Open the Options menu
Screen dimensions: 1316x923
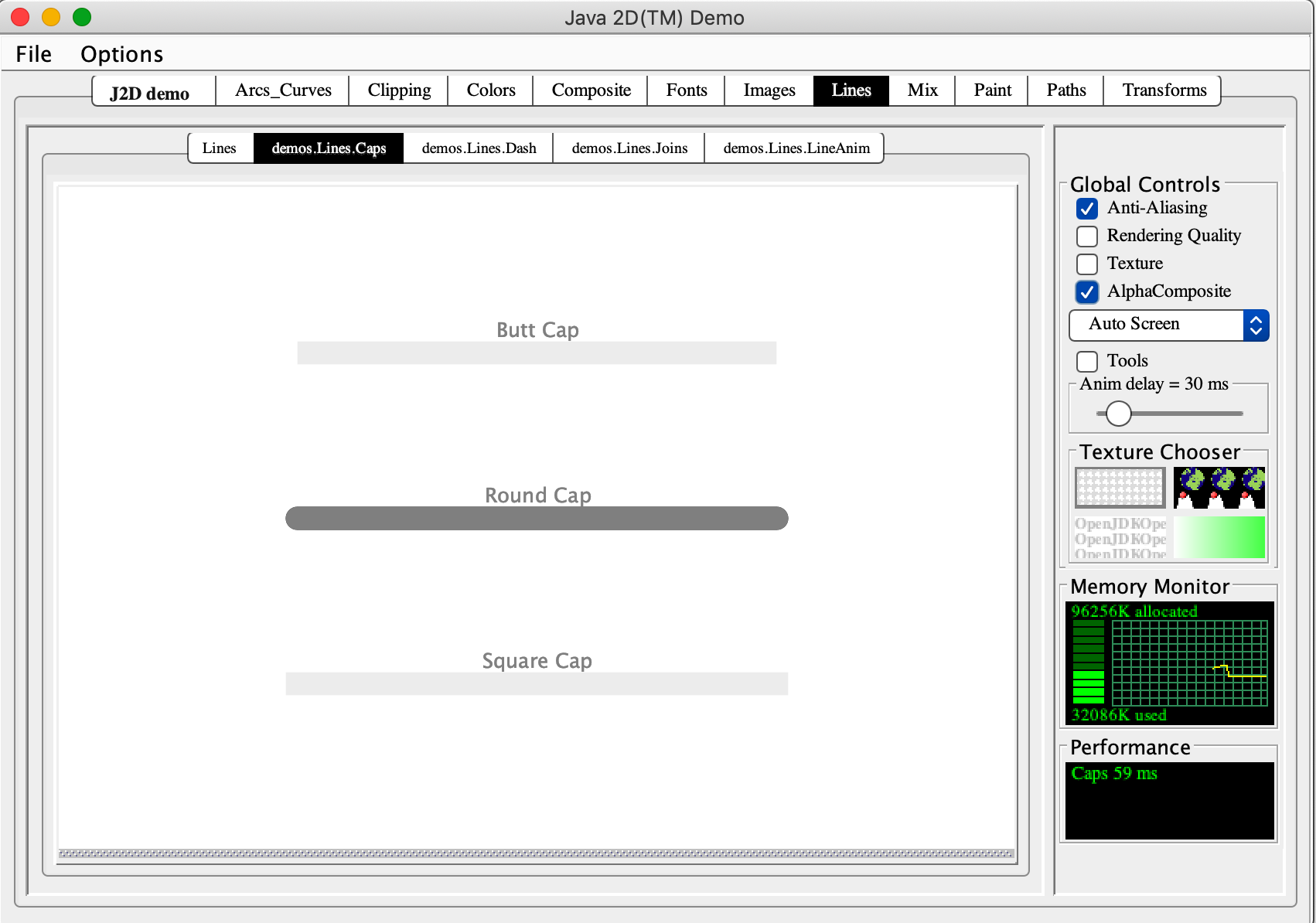[x=121, y=54]
